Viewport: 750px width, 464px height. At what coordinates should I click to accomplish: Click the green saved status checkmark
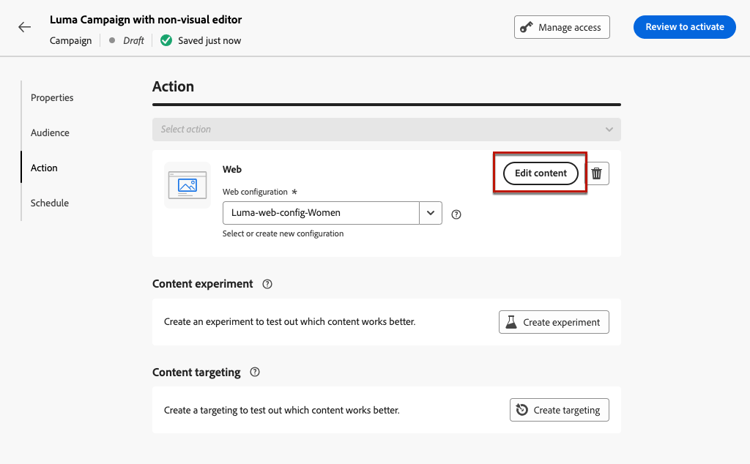click(166, 41)
